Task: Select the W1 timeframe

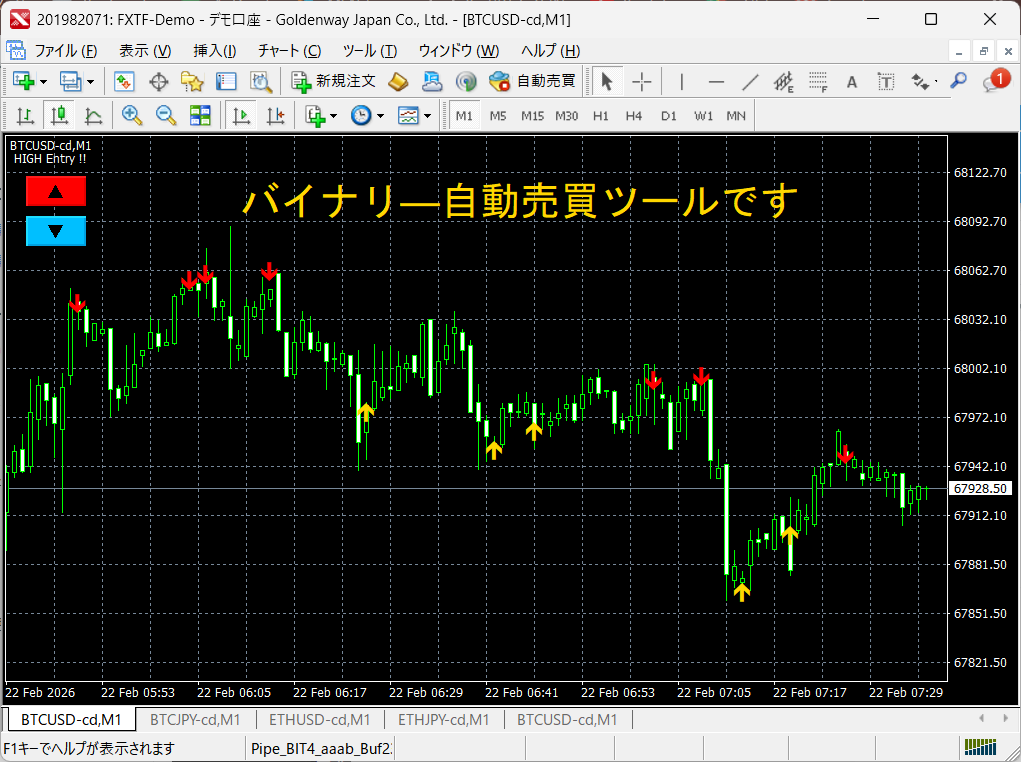Action: pos(703,116)
